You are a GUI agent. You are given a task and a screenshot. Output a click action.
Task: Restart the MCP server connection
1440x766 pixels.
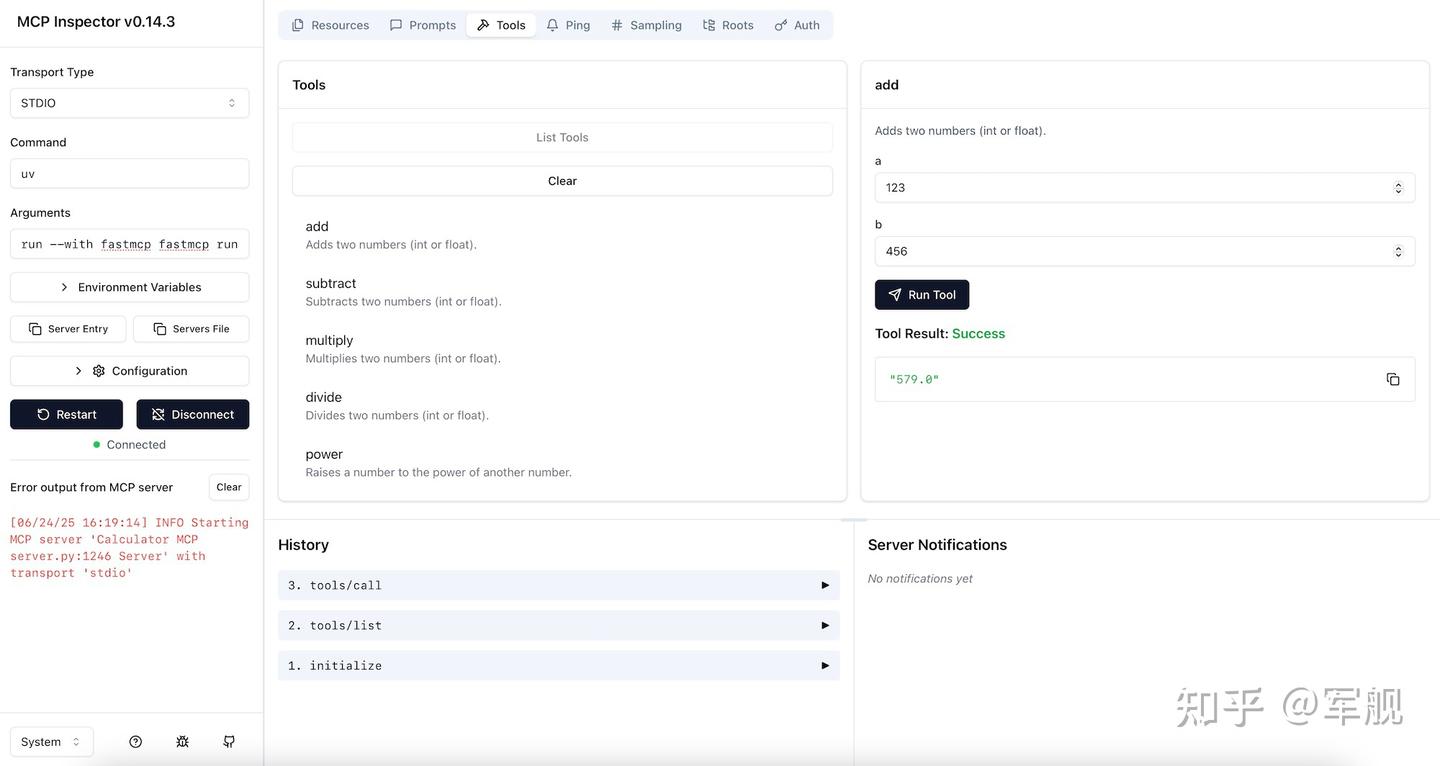point(66,414)
